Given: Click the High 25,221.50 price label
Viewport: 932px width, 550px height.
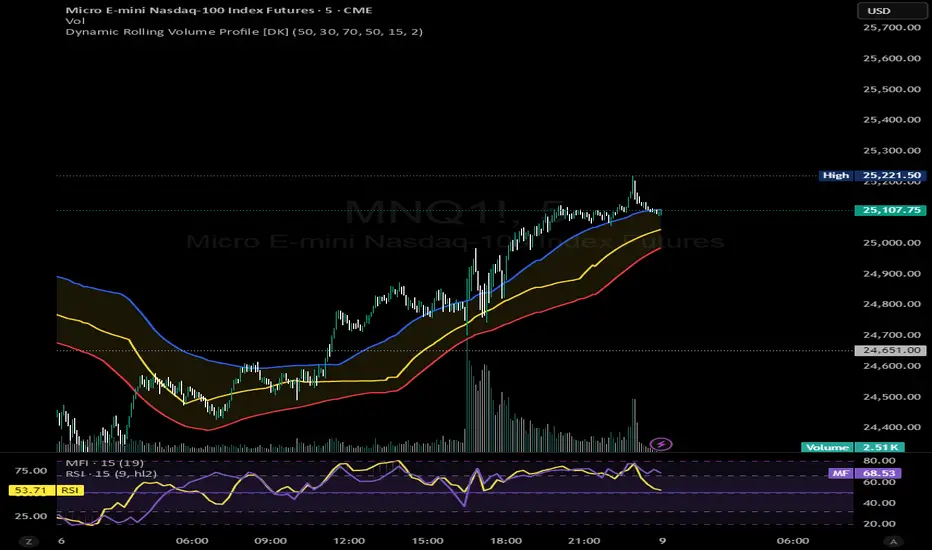Looking at the screenshot, I should [x=872, y=175].
